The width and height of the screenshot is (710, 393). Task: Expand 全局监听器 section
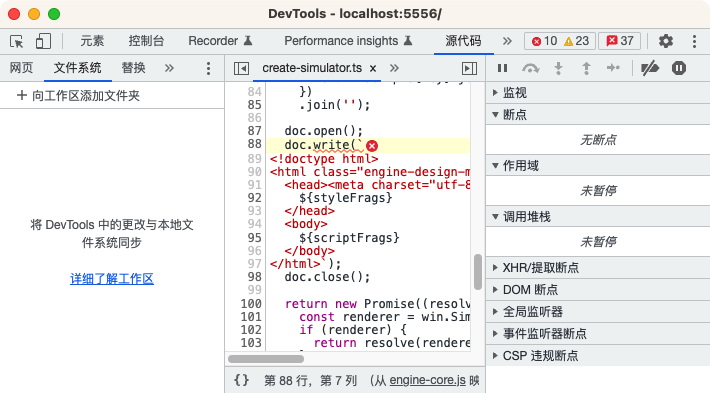tap(598, 312)
